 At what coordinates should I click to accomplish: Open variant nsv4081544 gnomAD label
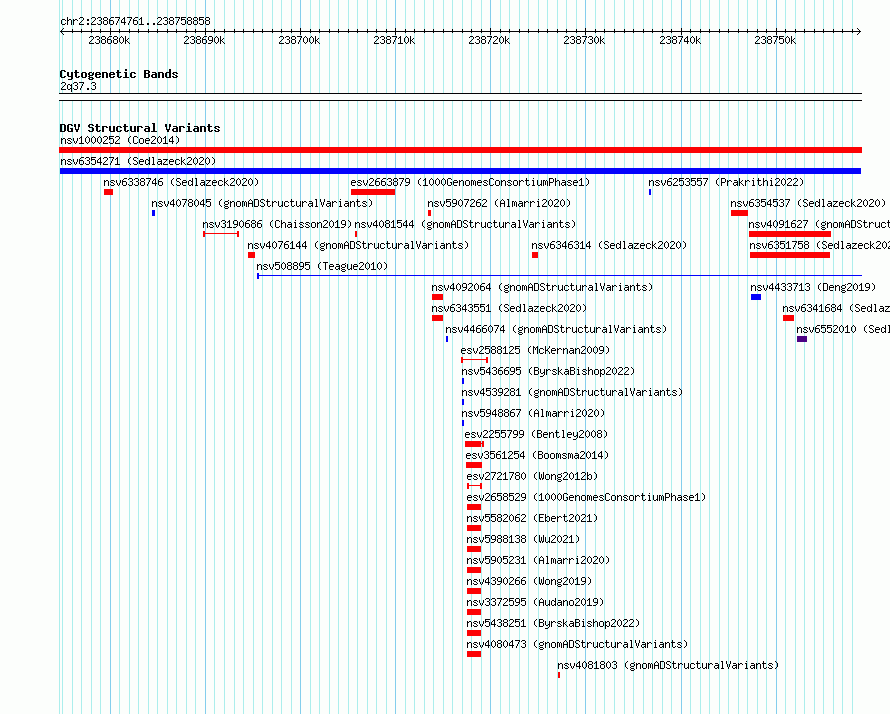point(465,224)
